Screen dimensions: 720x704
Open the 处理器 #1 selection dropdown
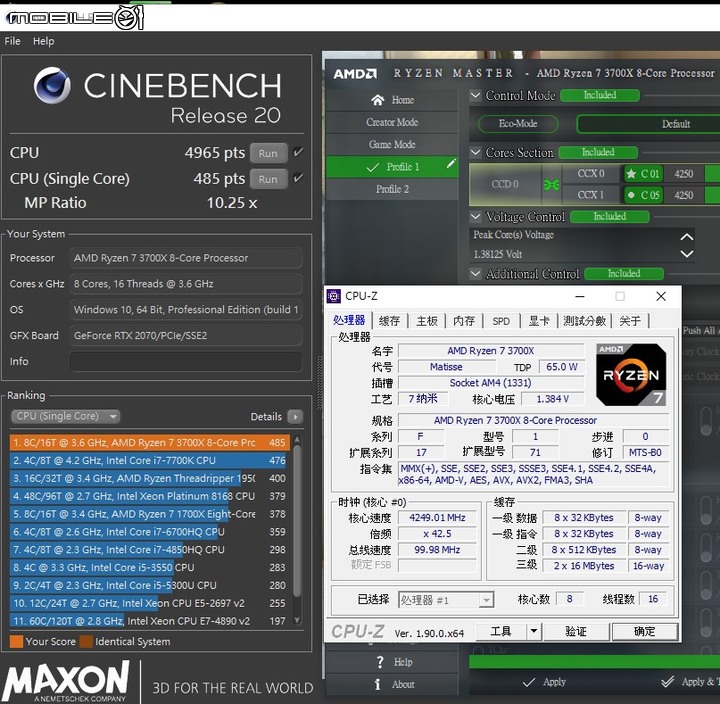[446, 600]
